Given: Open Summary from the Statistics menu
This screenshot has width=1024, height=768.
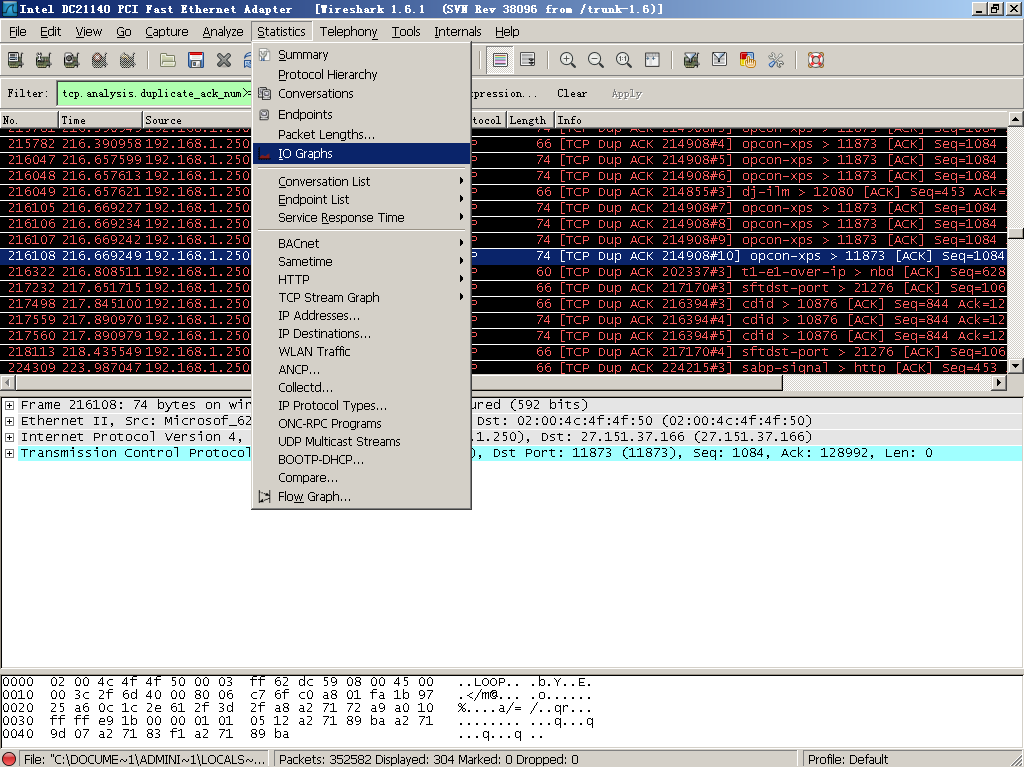Looking at the screenshot, I should tap(361, 55).
